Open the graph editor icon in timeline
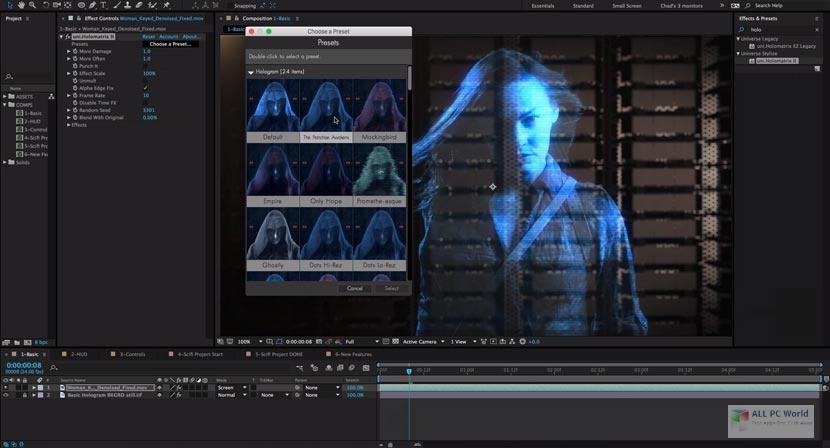This screenshot has width=830, height=448. [x=366, y=368]
